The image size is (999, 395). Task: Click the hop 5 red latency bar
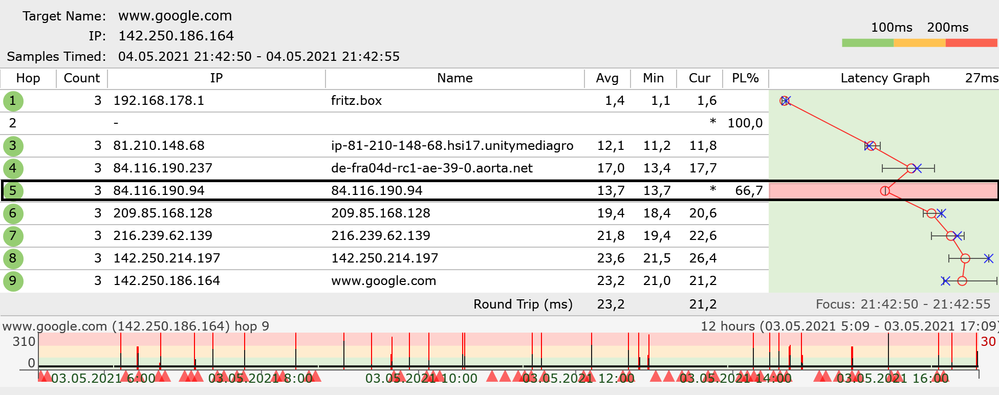click(x=883, y=190)
